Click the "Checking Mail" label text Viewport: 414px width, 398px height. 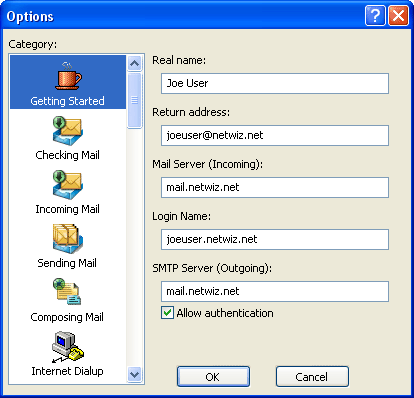click(x=67, y=155)
